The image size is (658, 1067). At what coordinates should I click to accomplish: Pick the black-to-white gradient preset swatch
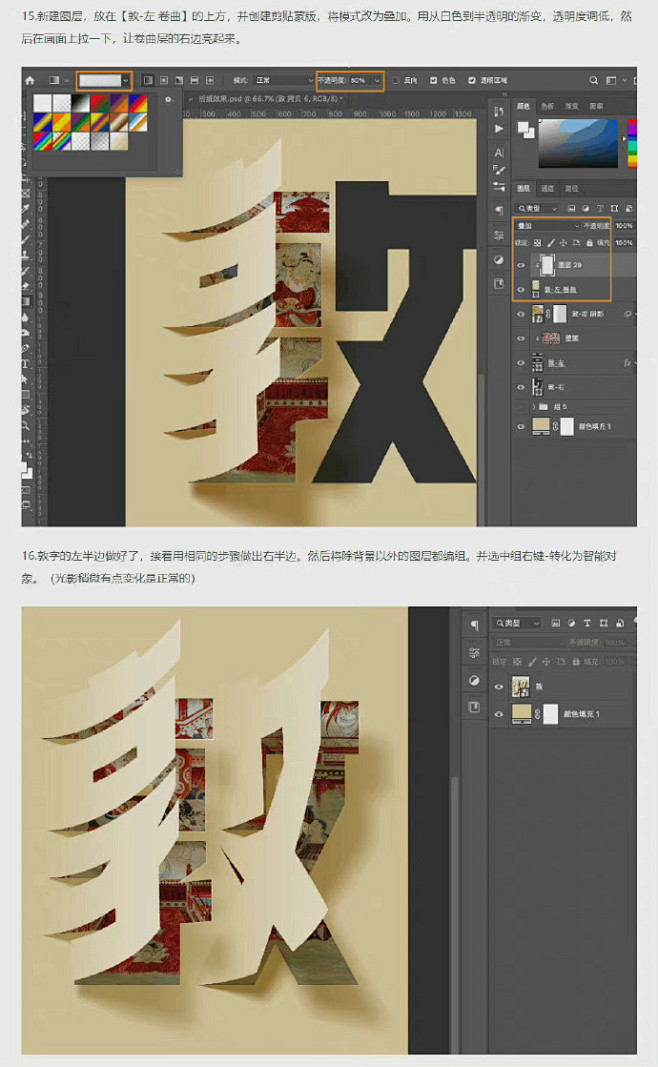81,103
